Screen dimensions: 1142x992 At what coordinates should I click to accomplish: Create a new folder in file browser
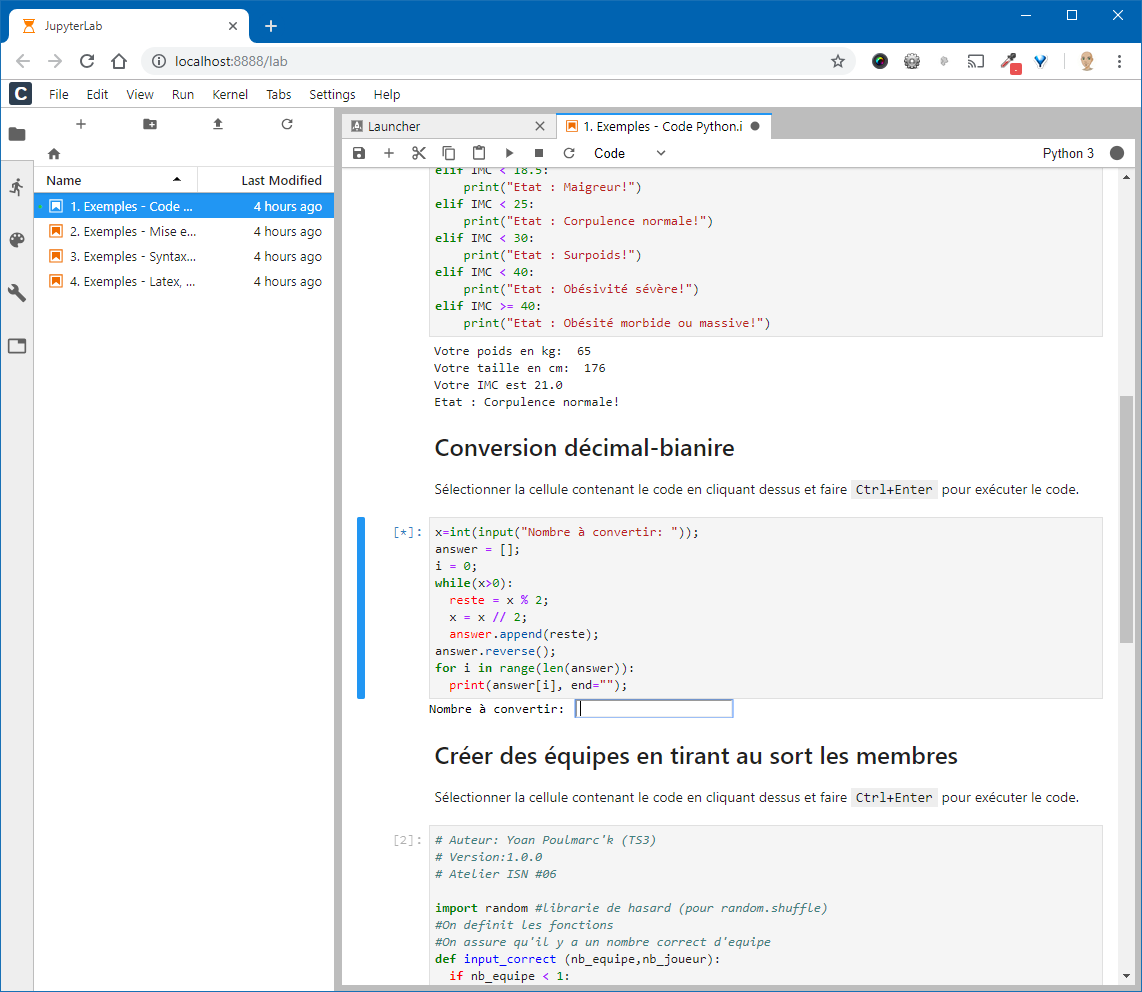click(x=149, y=124)
